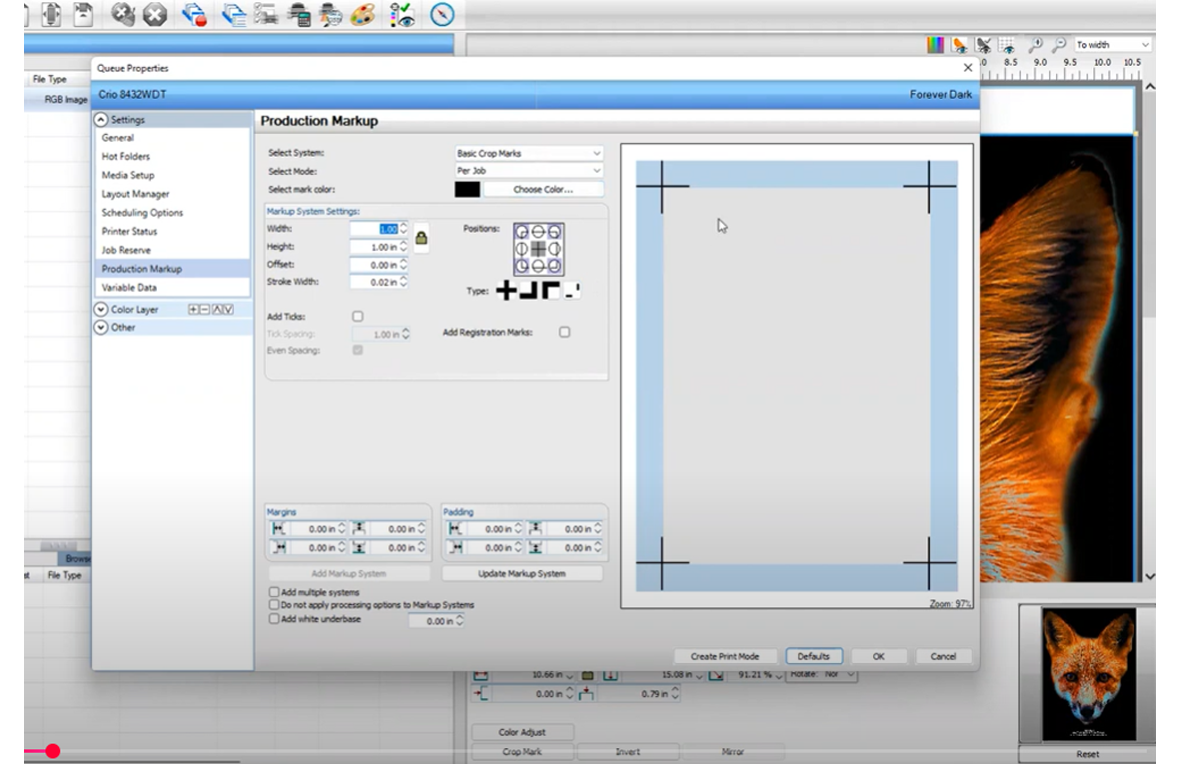Select Media Setup in settings list

tap(128, 175)
